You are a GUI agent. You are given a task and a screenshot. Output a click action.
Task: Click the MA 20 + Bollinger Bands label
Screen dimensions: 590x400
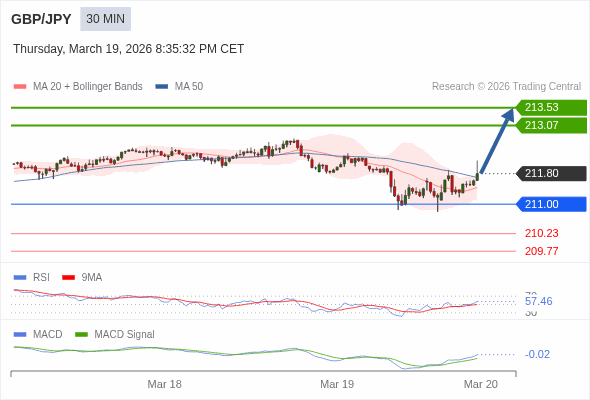(88, 87)
